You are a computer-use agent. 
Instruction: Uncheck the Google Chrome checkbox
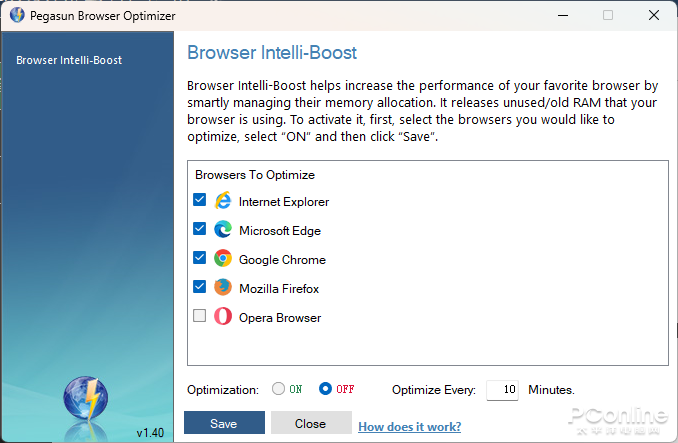pyautogui.click(x=199, y=258)
